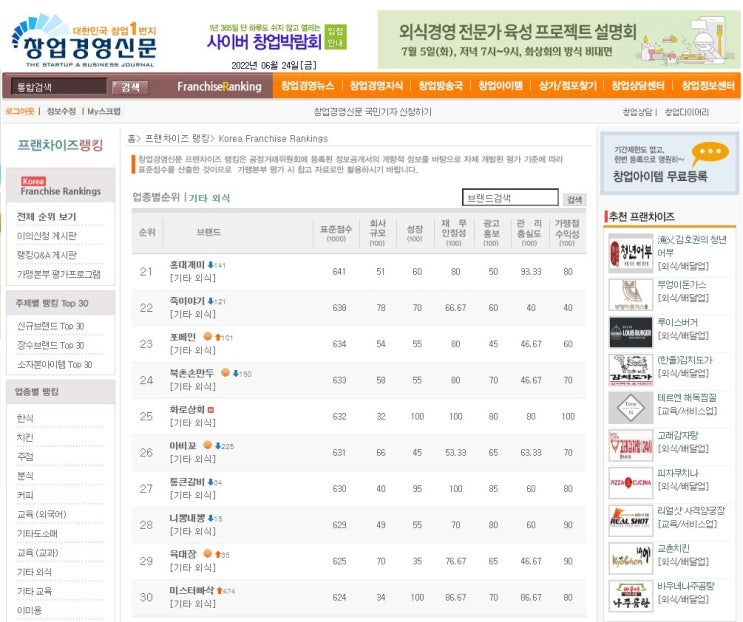Click the Pizza Cucina logo thumbnail
This screenshot has width=743, height=622.
click(631, 483)
